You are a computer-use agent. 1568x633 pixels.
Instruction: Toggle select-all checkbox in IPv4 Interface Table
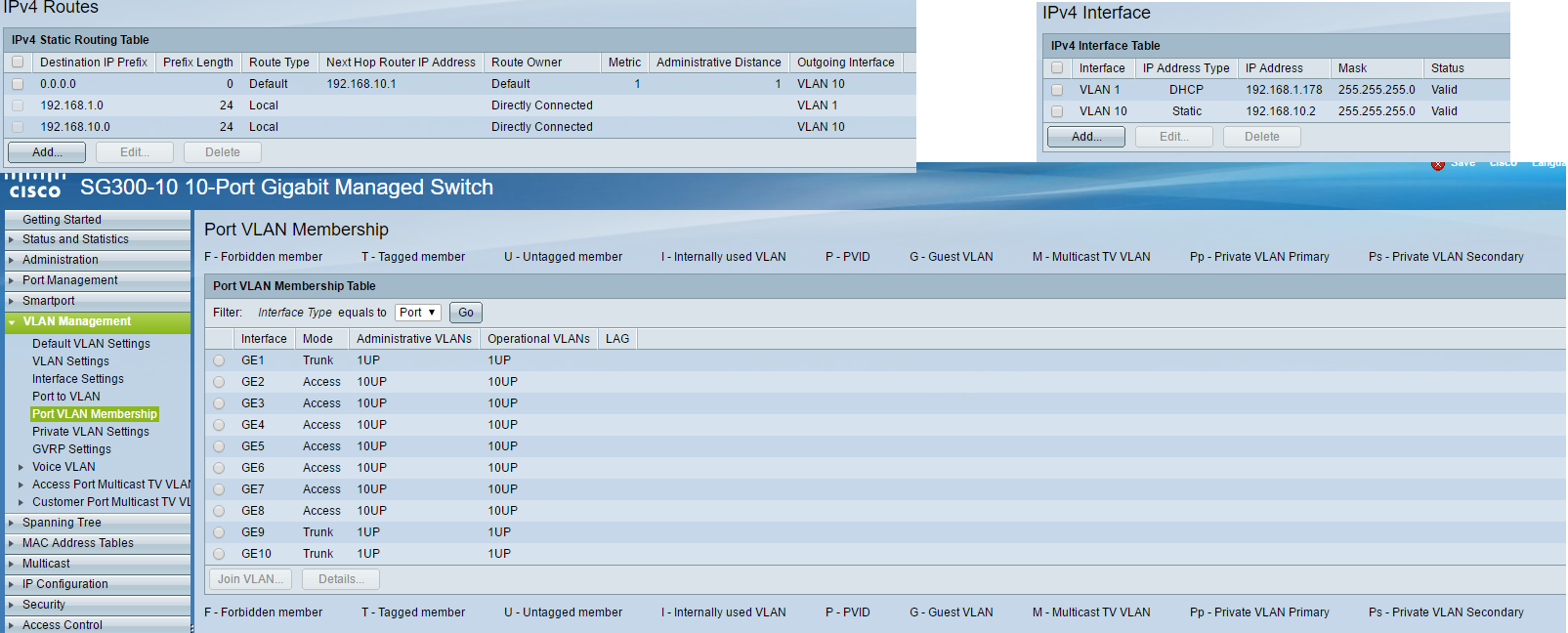pyautogui.click(x=1057, y=68)
